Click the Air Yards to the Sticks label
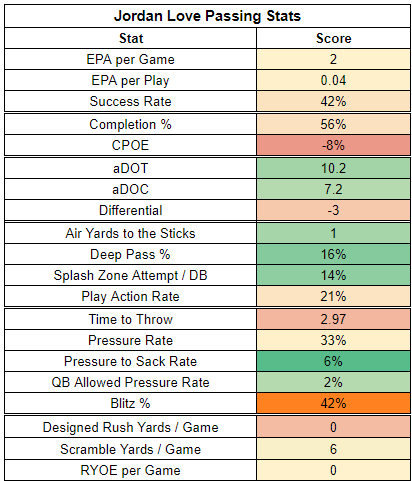The height and width of the screenshot is (481, 412). point(131,233)
